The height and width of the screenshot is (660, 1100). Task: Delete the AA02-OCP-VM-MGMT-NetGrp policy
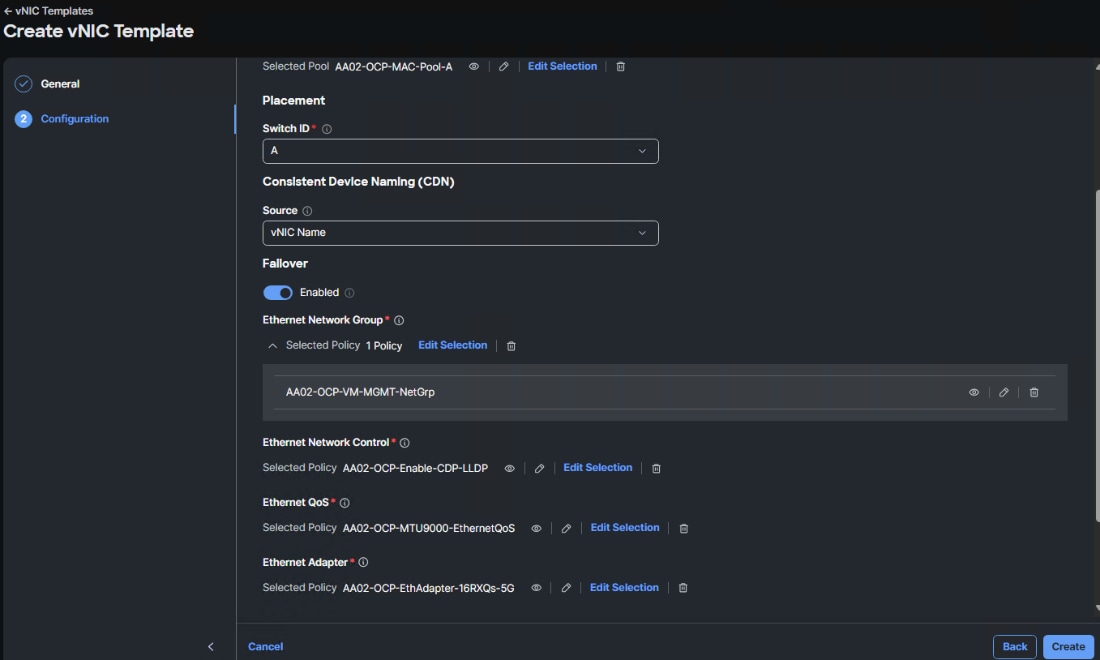pos(1035,392)
